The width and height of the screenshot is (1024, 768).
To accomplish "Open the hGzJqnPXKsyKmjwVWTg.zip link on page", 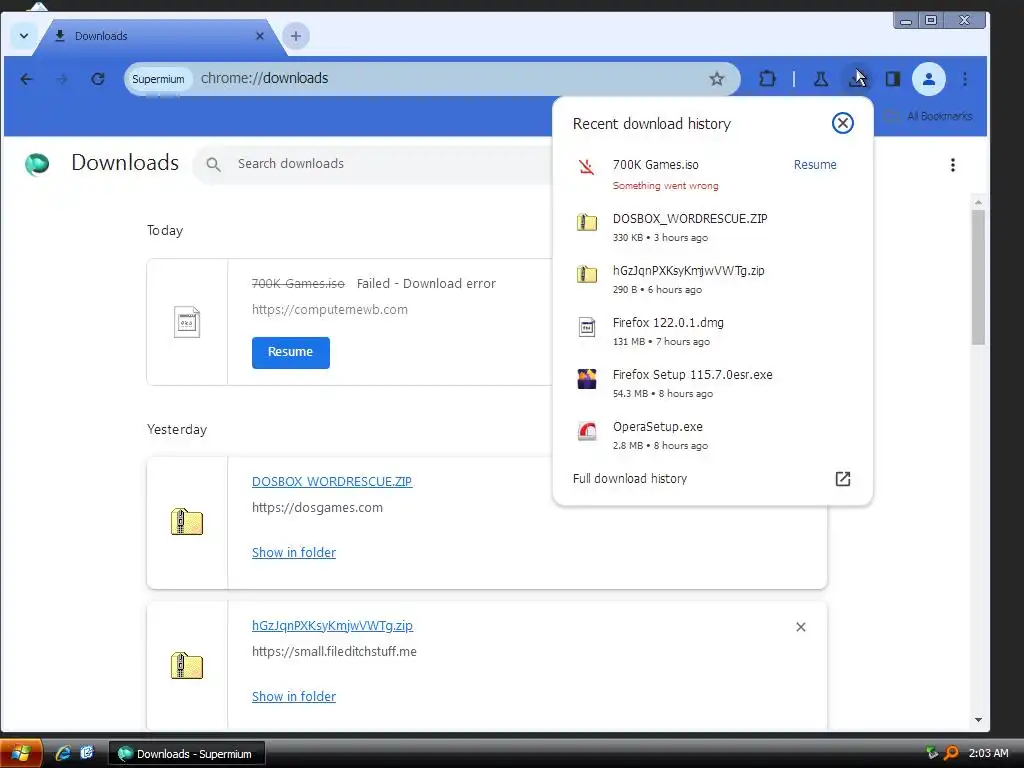I will click(x=332, y=626).
